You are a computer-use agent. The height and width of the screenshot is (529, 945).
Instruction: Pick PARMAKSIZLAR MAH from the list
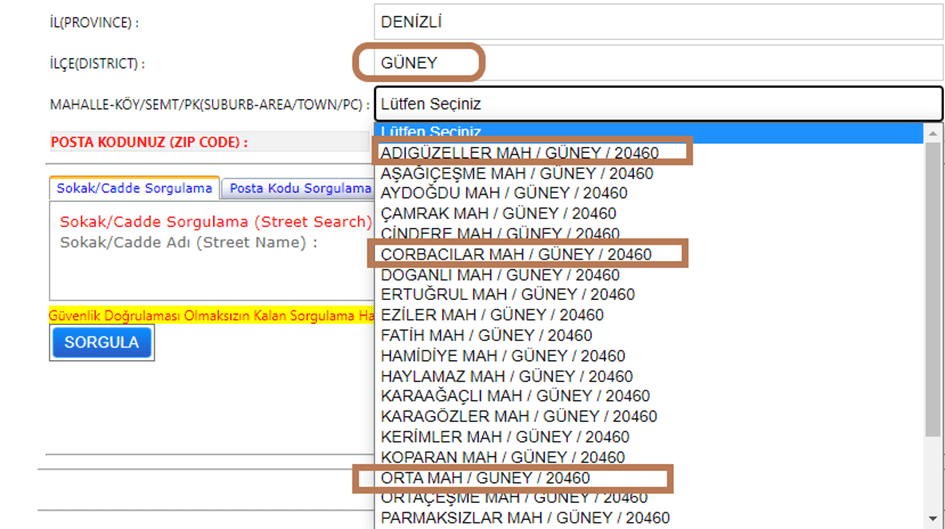525,518
